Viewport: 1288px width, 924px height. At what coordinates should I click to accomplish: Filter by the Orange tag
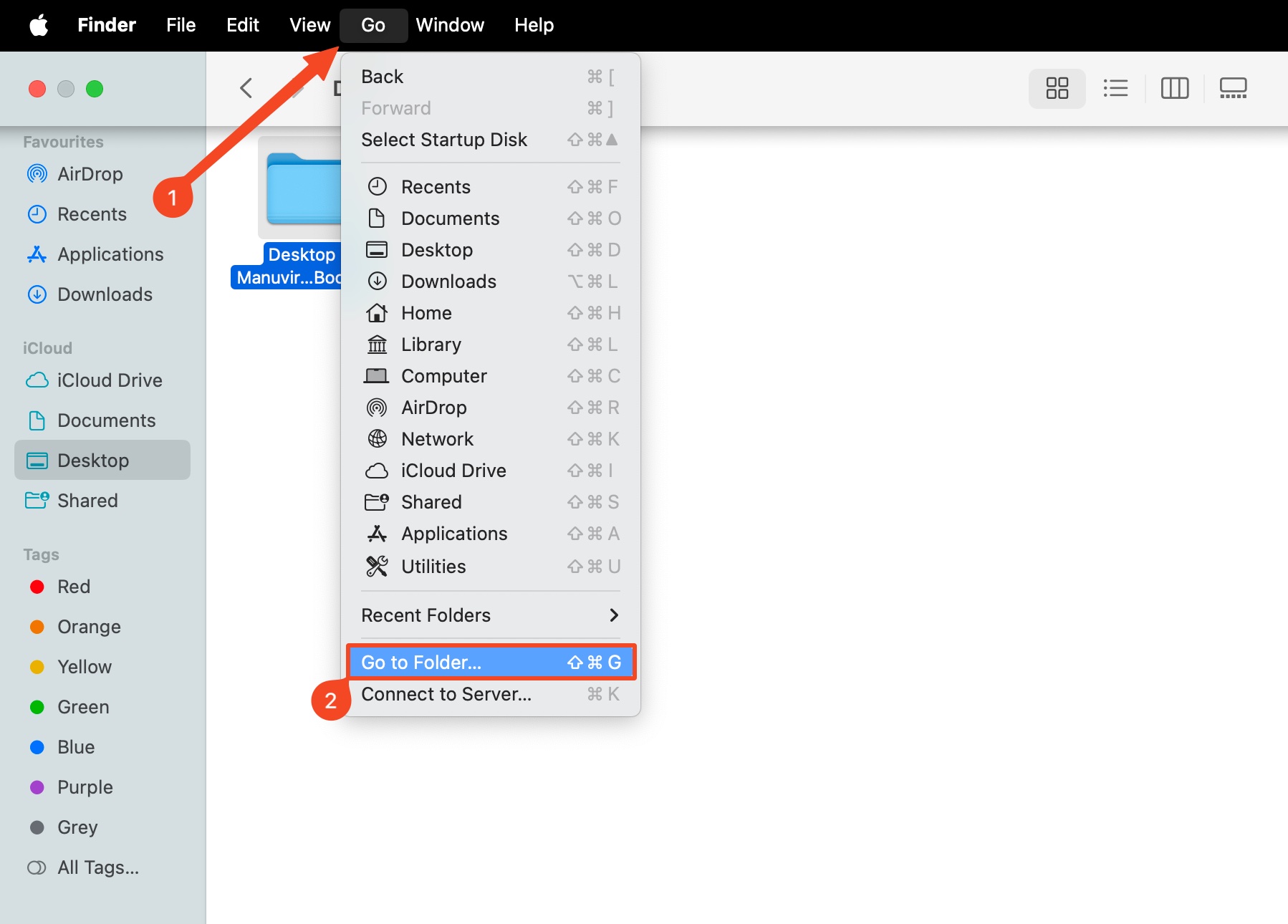tap(102, 627)
